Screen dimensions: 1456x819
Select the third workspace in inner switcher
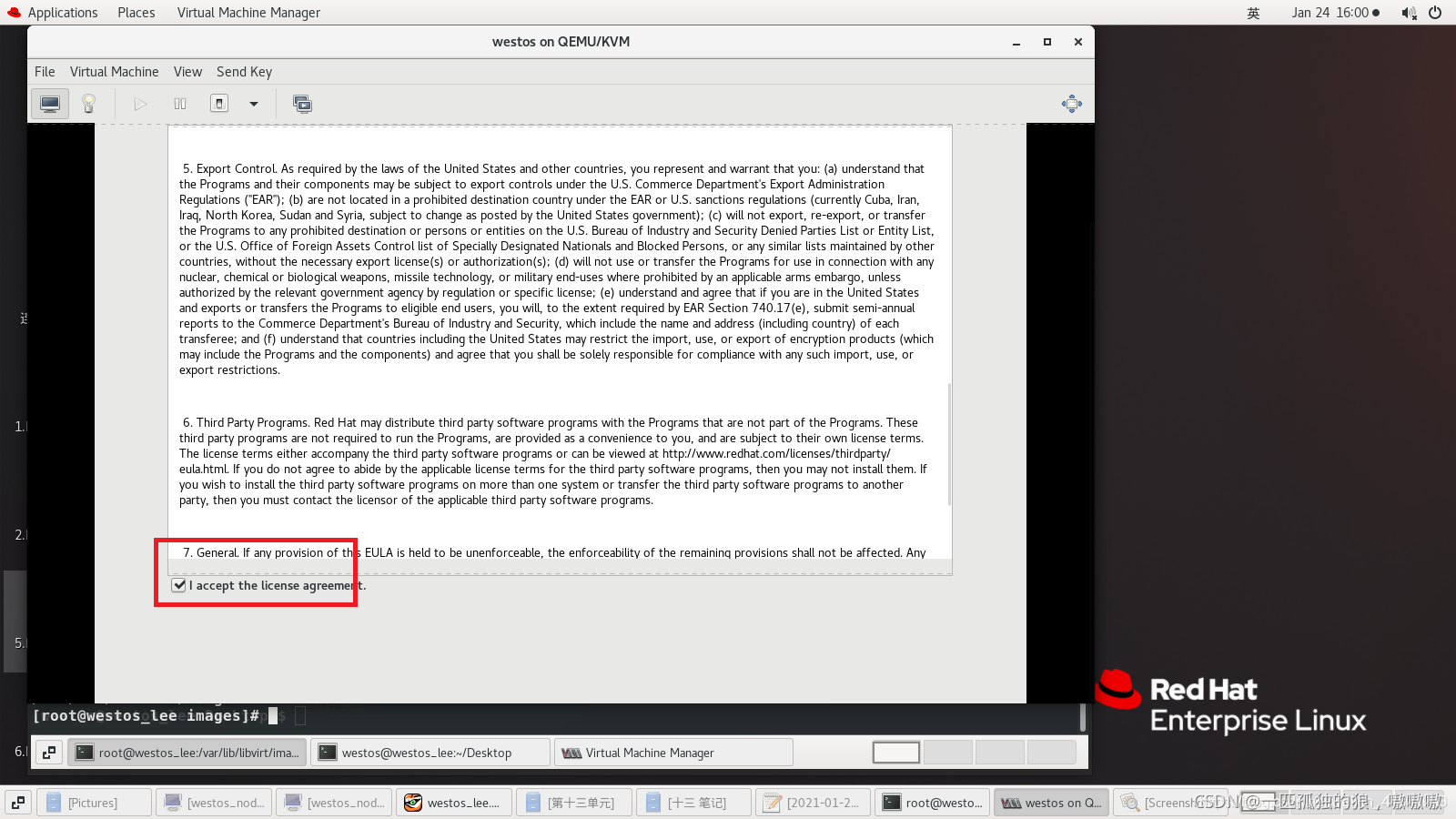point(1000,753)
